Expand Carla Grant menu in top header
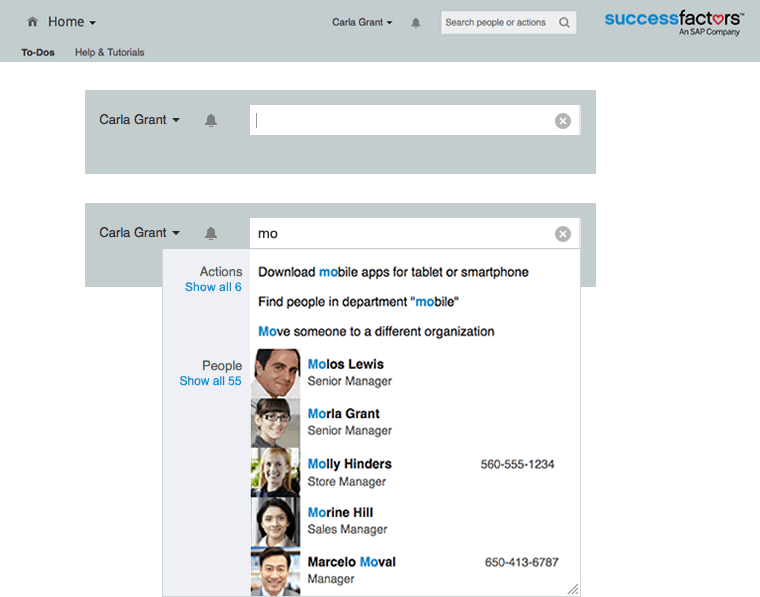The image size is (760, 597). 362,22
